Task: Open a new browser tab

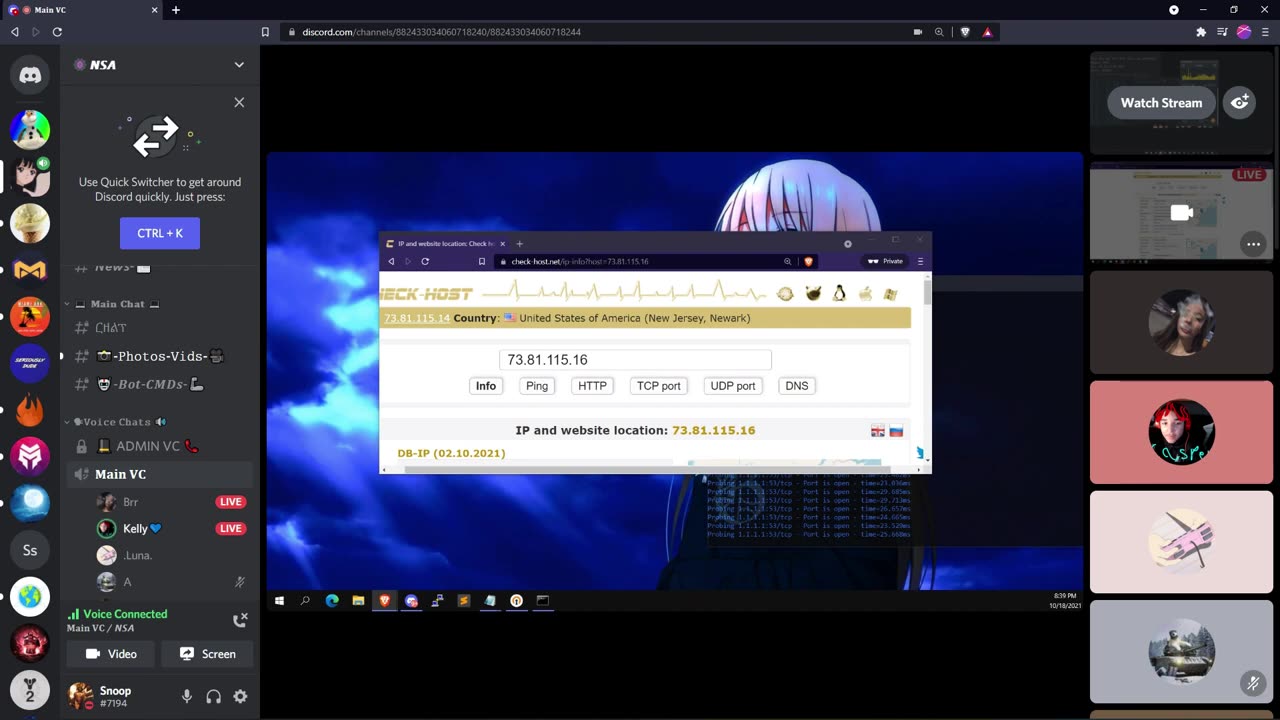Action: pyautogui.click(x=176, y=10)
